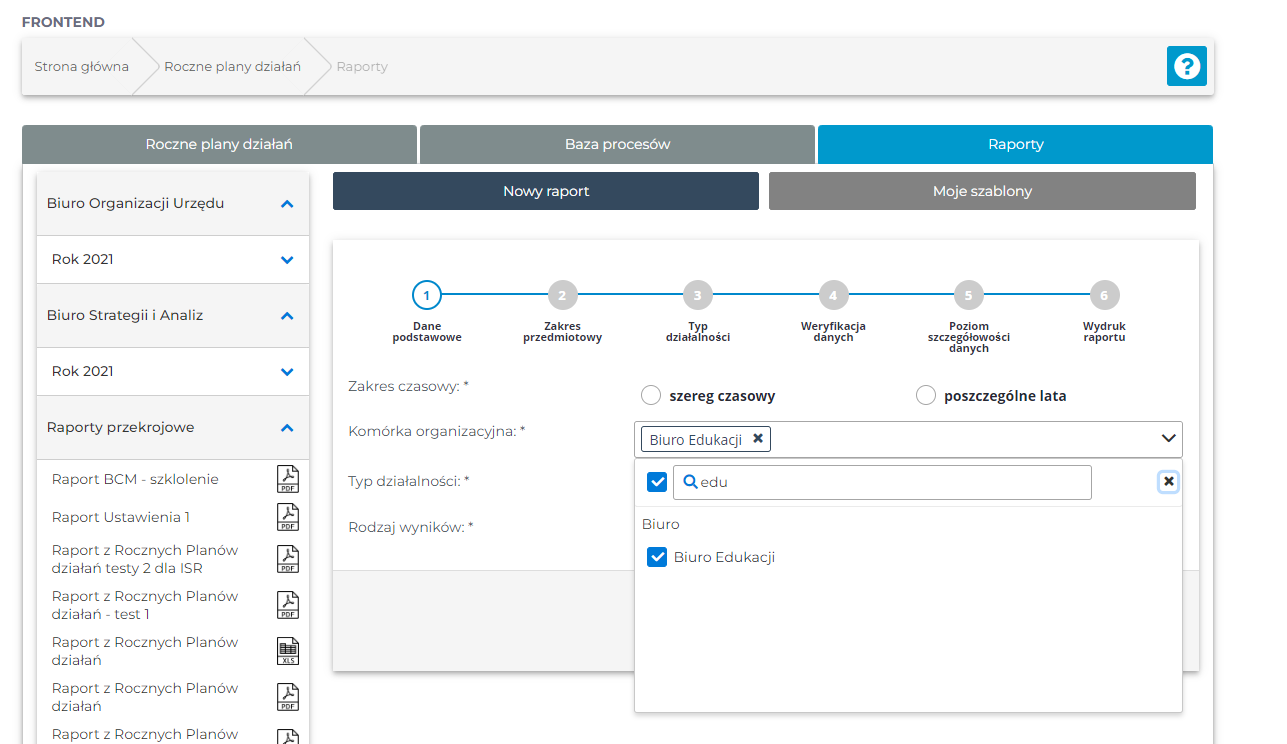Open PDF icon for Raport BCM - szklolenie
Viewport: 1287px width, 744px height.
coord(288,480)
